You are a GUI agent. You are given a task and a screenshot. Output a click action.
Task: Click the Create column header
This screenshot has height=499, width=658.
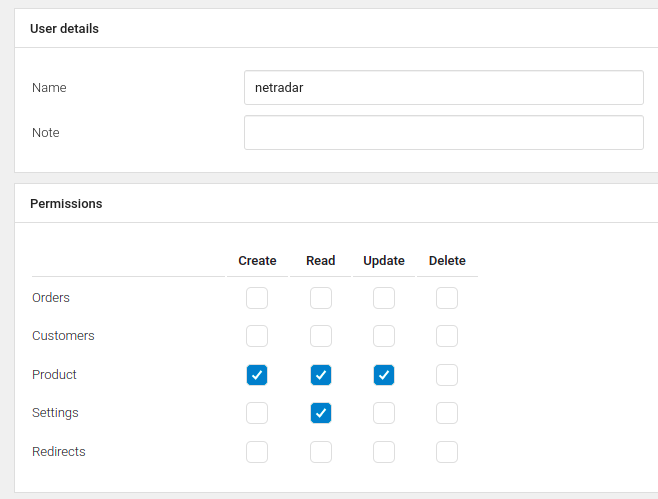coord(257,261)
